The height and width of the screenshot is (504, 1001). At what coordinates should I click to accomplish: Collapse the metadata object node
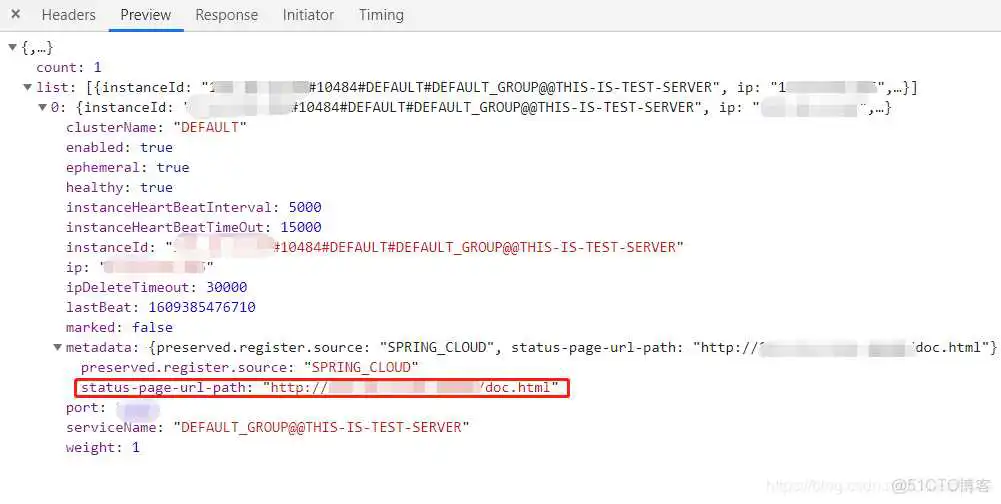57,348
